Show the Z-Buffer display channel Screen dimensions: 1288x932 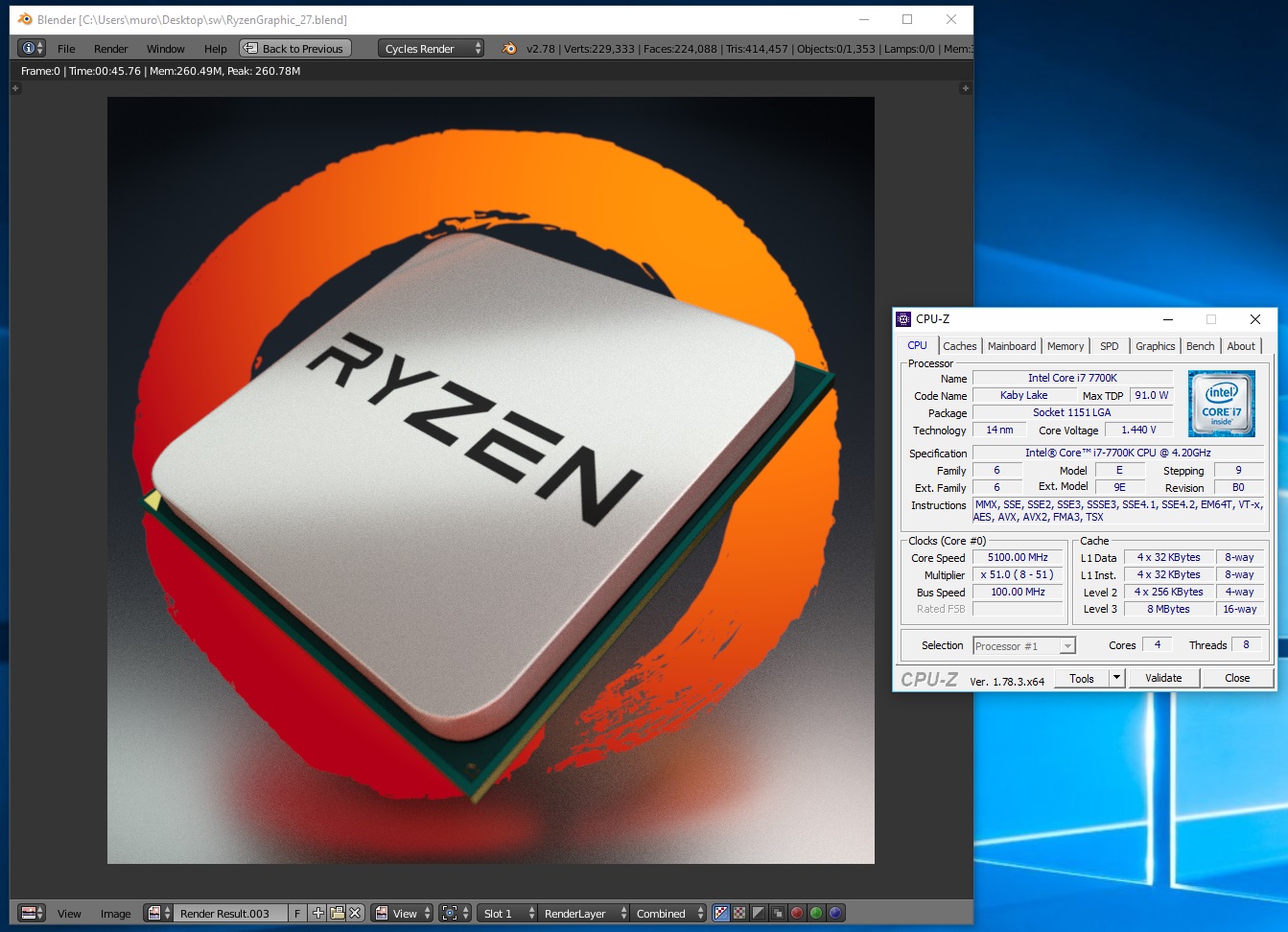pos(778,913)
